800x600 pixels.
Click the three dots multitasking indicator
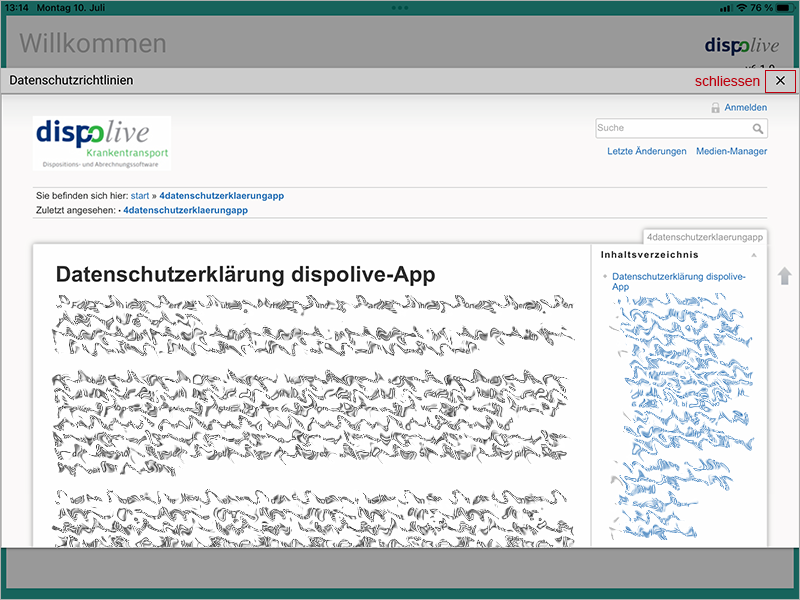point(400,8)
